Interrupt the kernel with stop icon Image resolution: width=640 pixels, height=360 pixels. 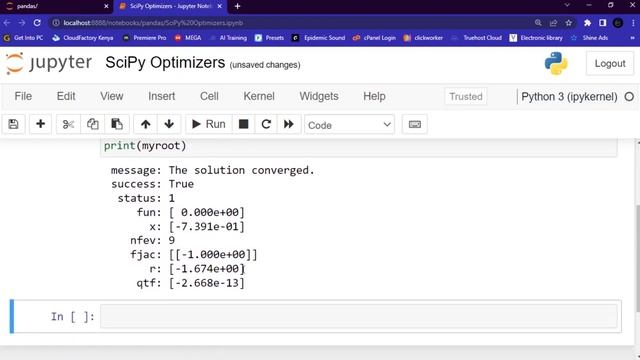(x=243, y=124)
